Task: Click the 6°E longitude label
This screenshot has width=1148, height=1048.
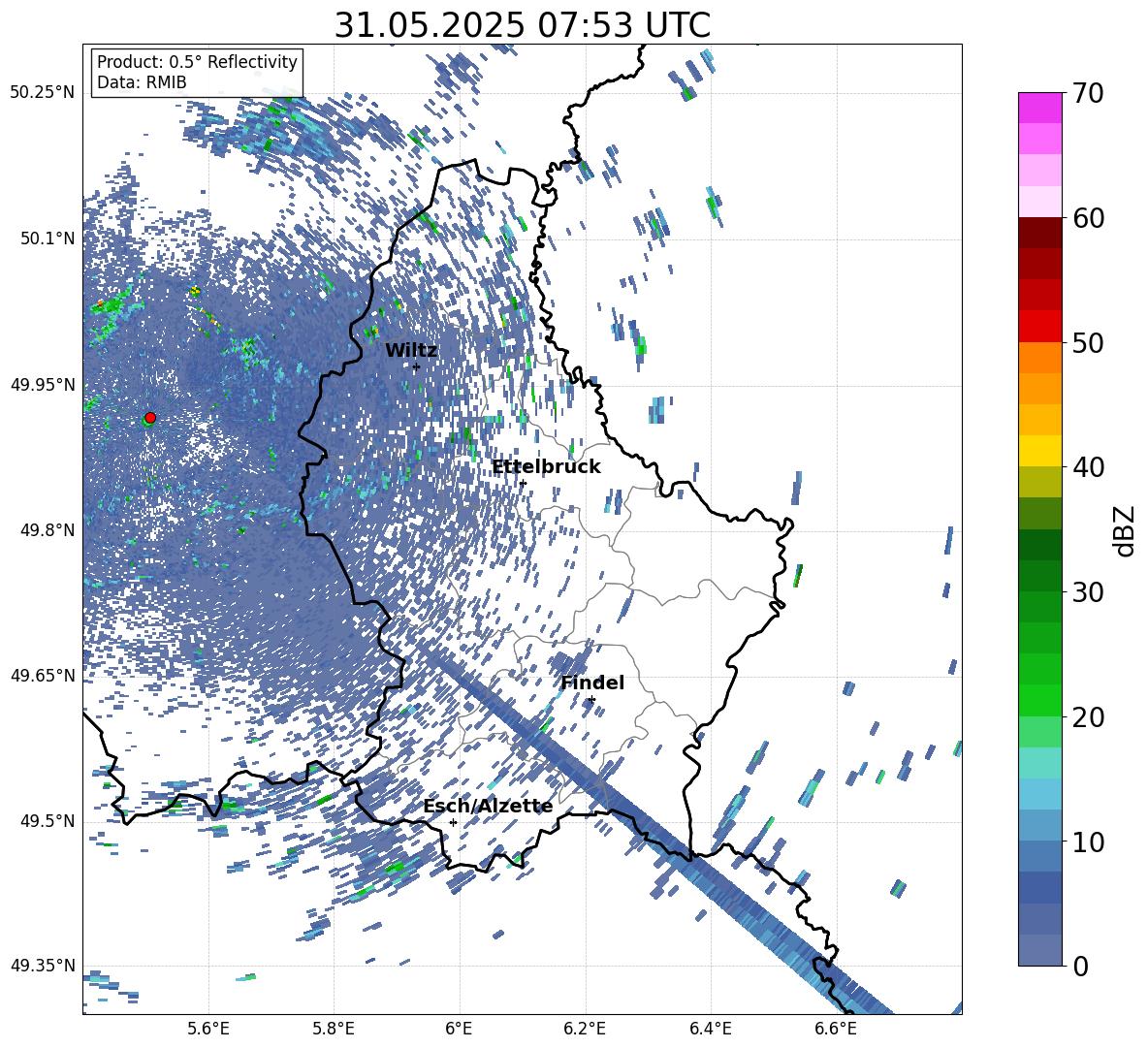Action: (459, 1029)
